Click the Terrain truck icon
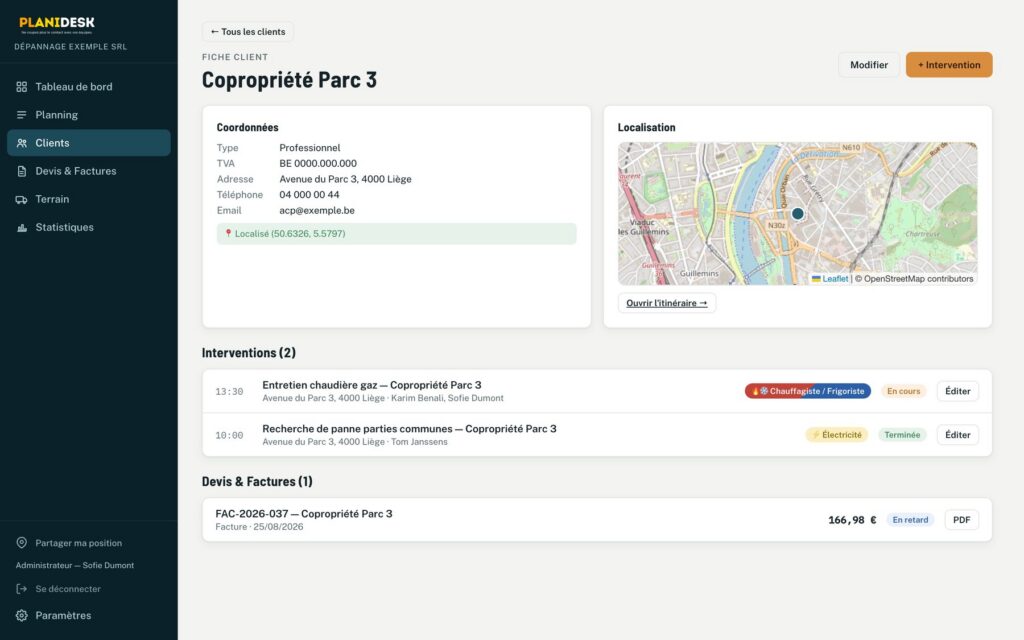 (22, 199)
